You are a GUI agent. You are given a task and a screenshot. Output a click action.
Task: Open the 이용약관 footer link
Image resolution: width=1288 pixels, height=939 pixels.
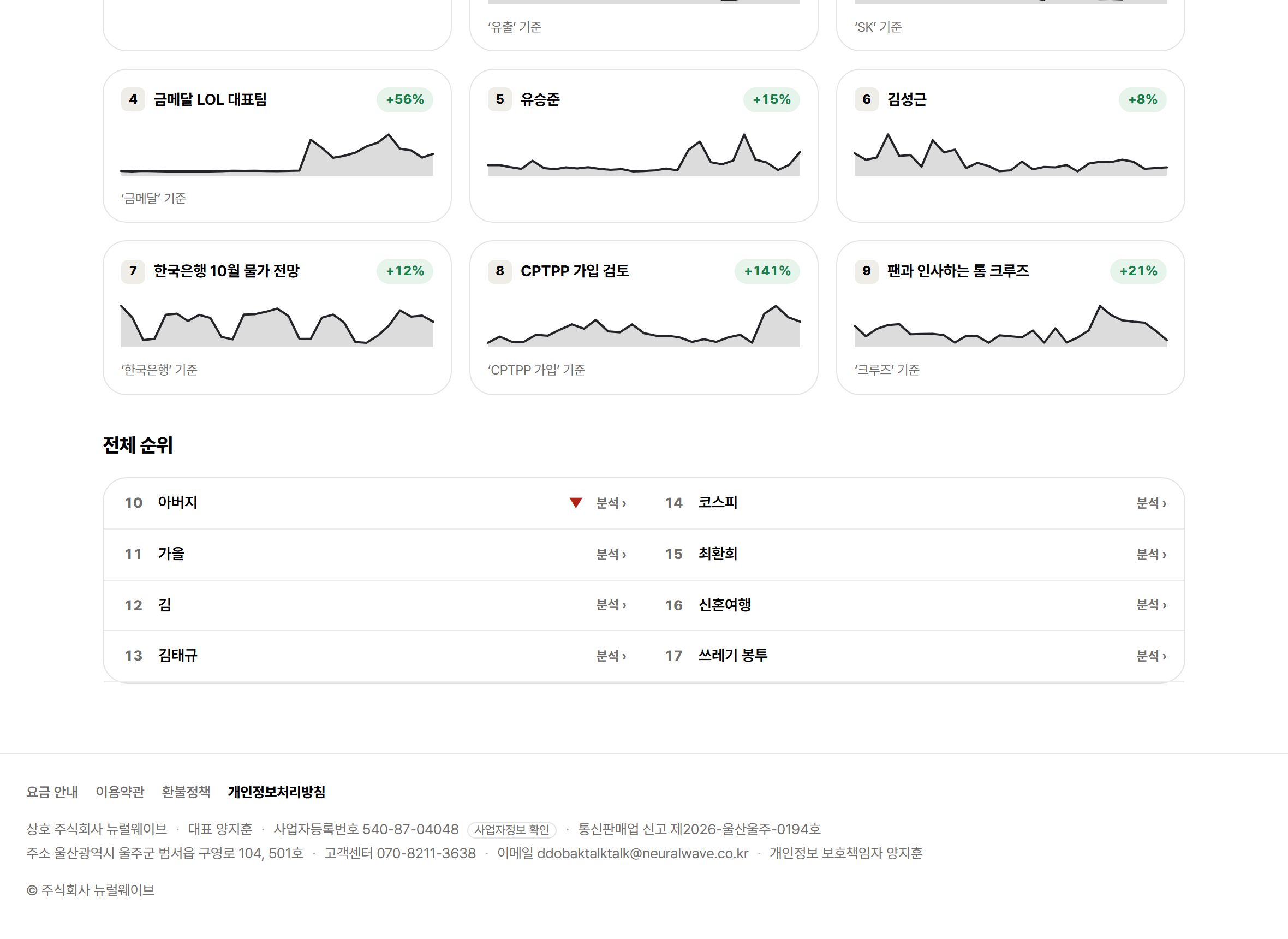pyautogui.click(x=120, y=792)
